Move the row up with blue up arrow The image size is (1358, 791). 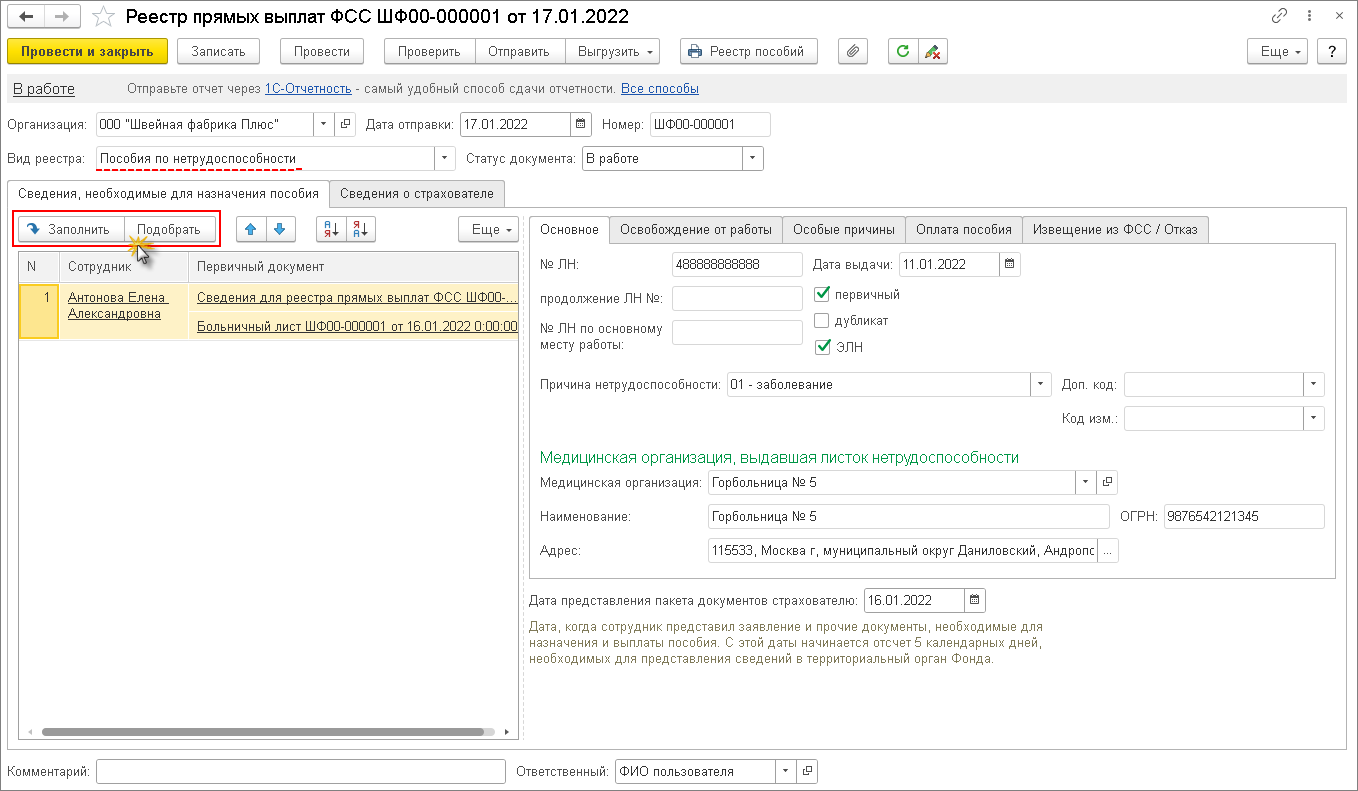[x=251, y=229]
